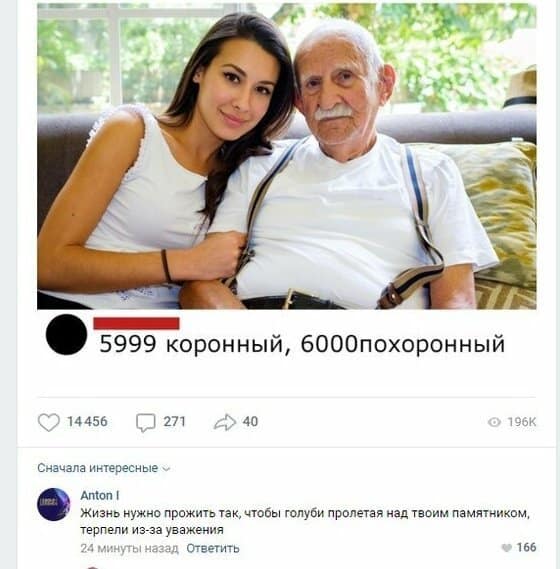The width and height of the screenshot is (560, 569).
Task: Open the couple photo attachment
Action: [x=287, y=156]
